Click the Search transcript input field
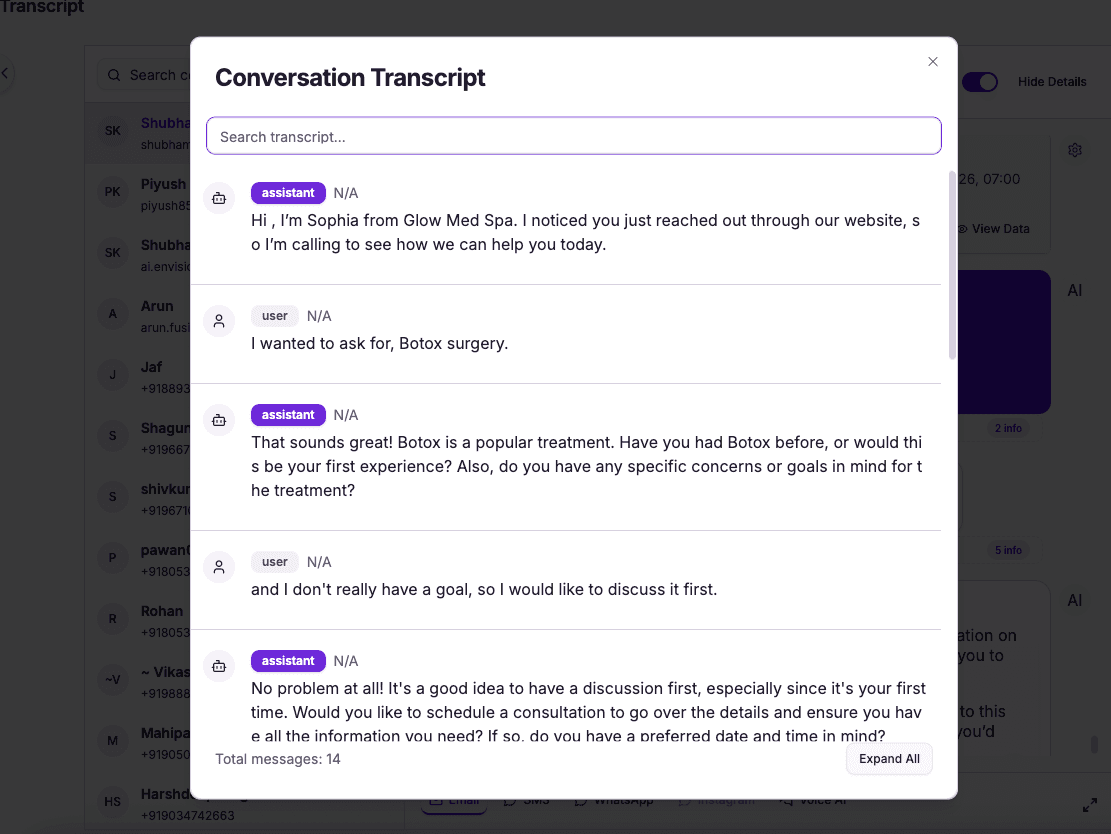Viewport: 1111px width, 834px height. click(x=573, y=135)
